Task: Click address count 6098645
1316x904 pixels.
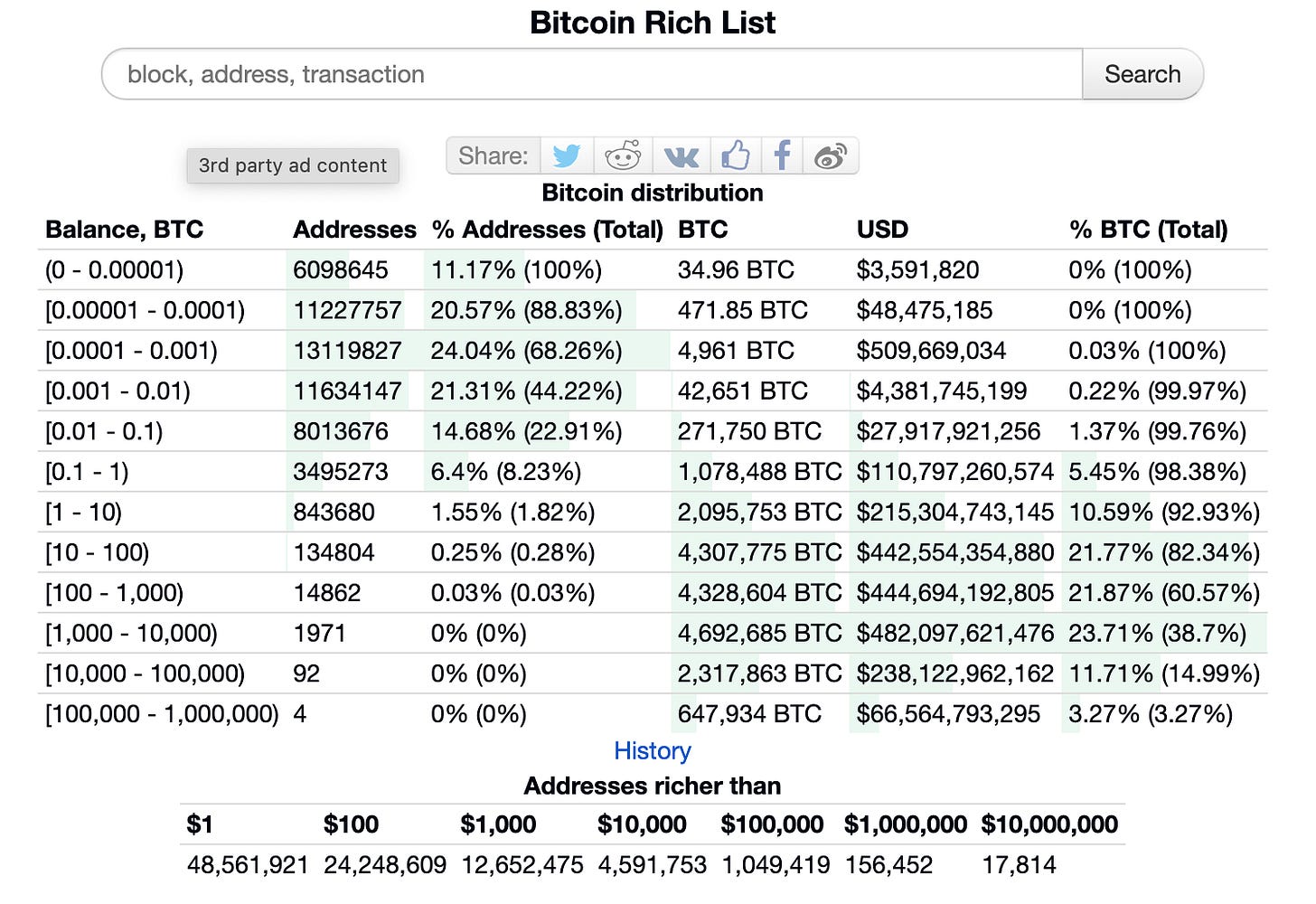Action: (341, 269)
